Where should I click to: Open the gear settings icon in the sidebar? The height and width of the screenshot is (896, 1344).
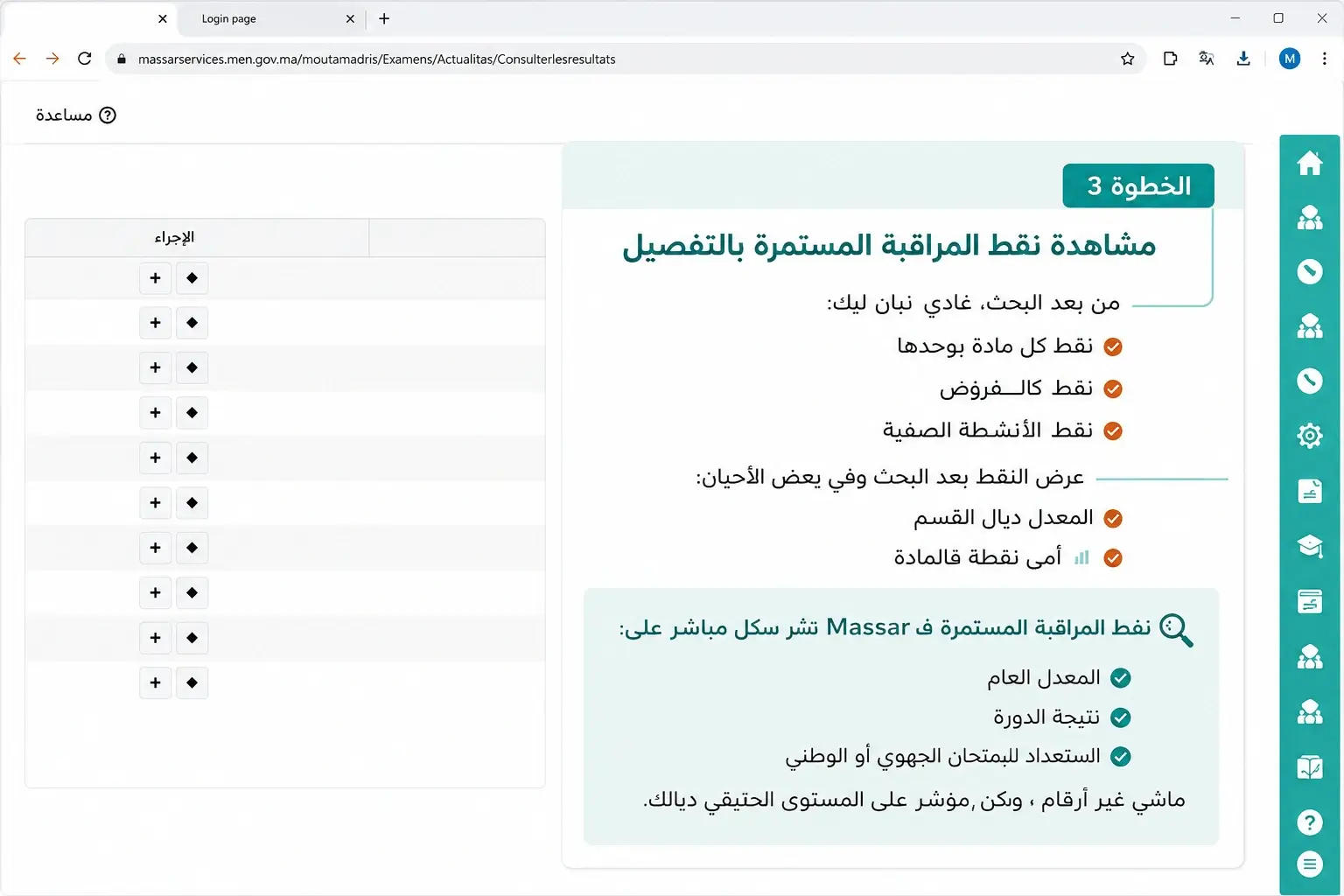point(1309,435)
